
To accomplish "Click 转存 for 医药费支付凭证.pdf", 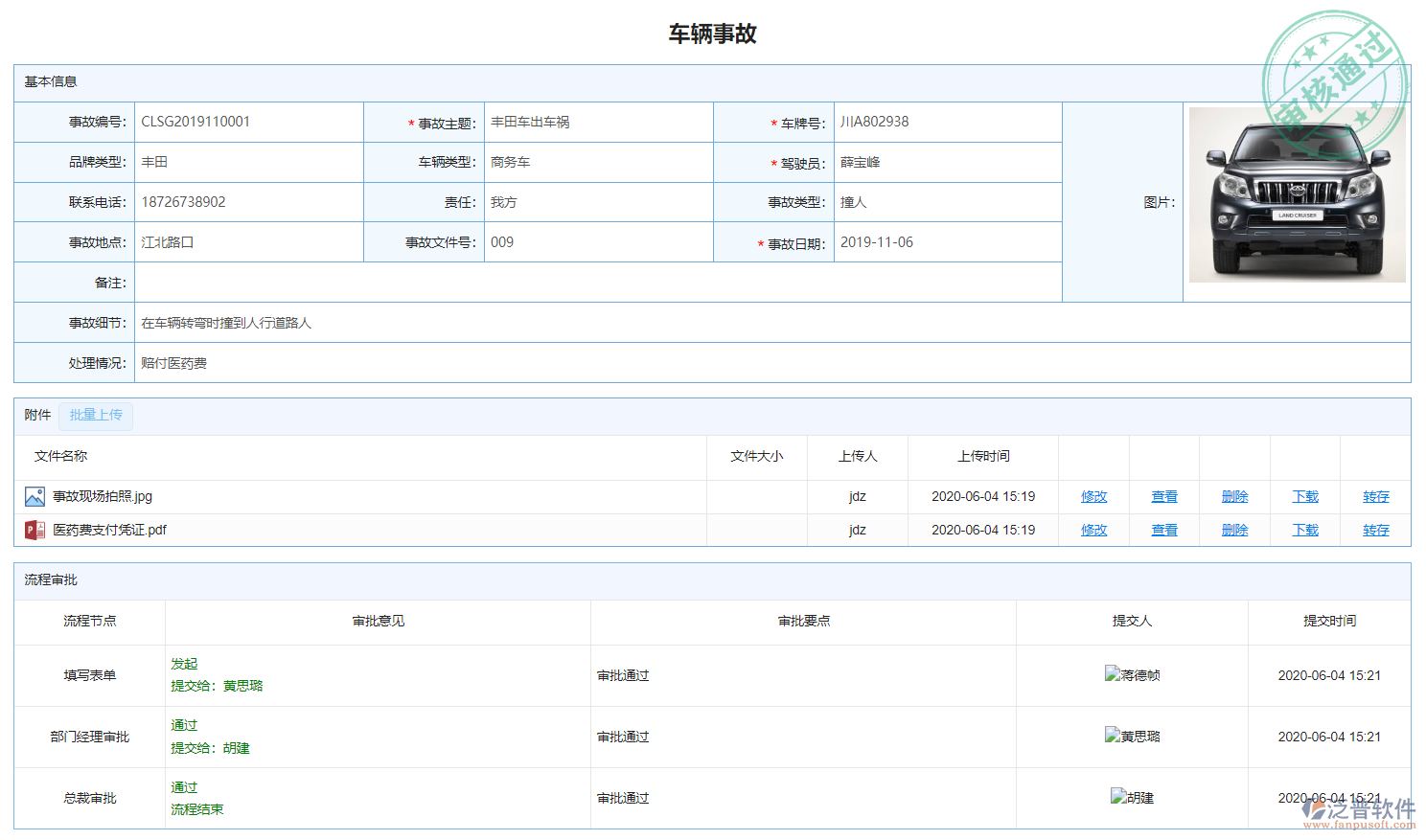I will 1375,530.
